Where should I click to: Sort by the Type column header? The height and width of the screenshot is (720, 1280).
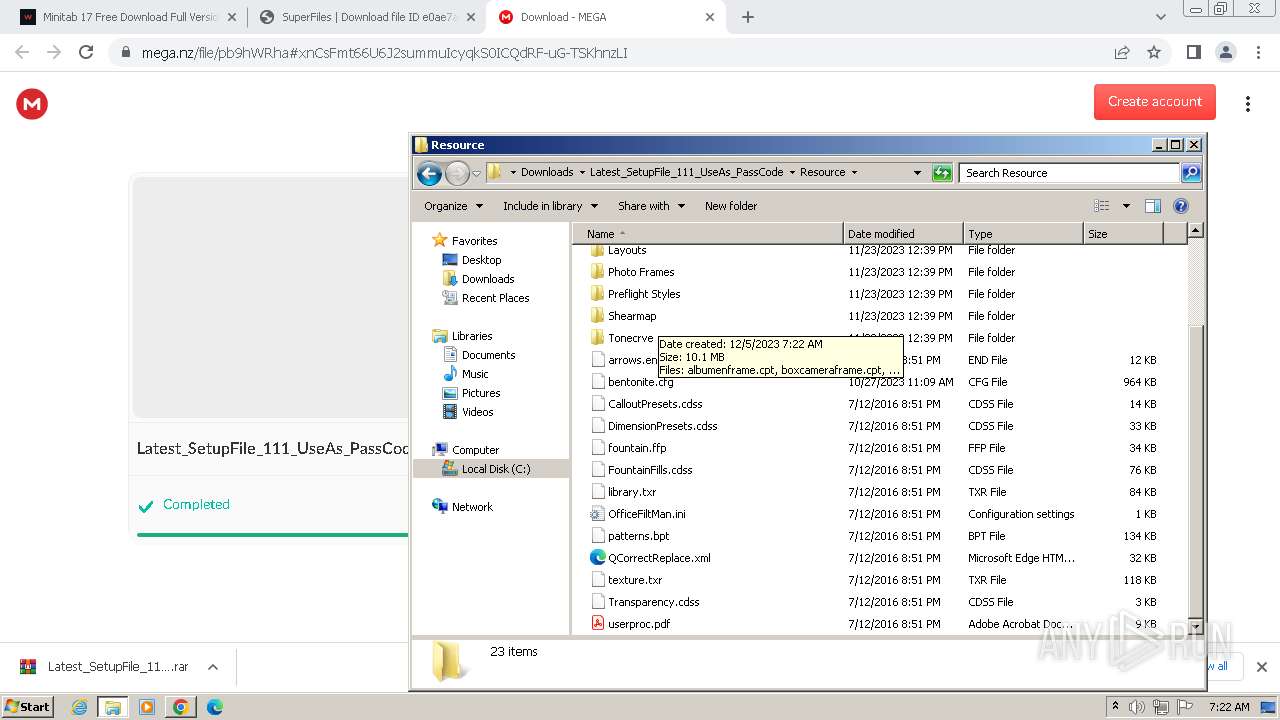1023,234
